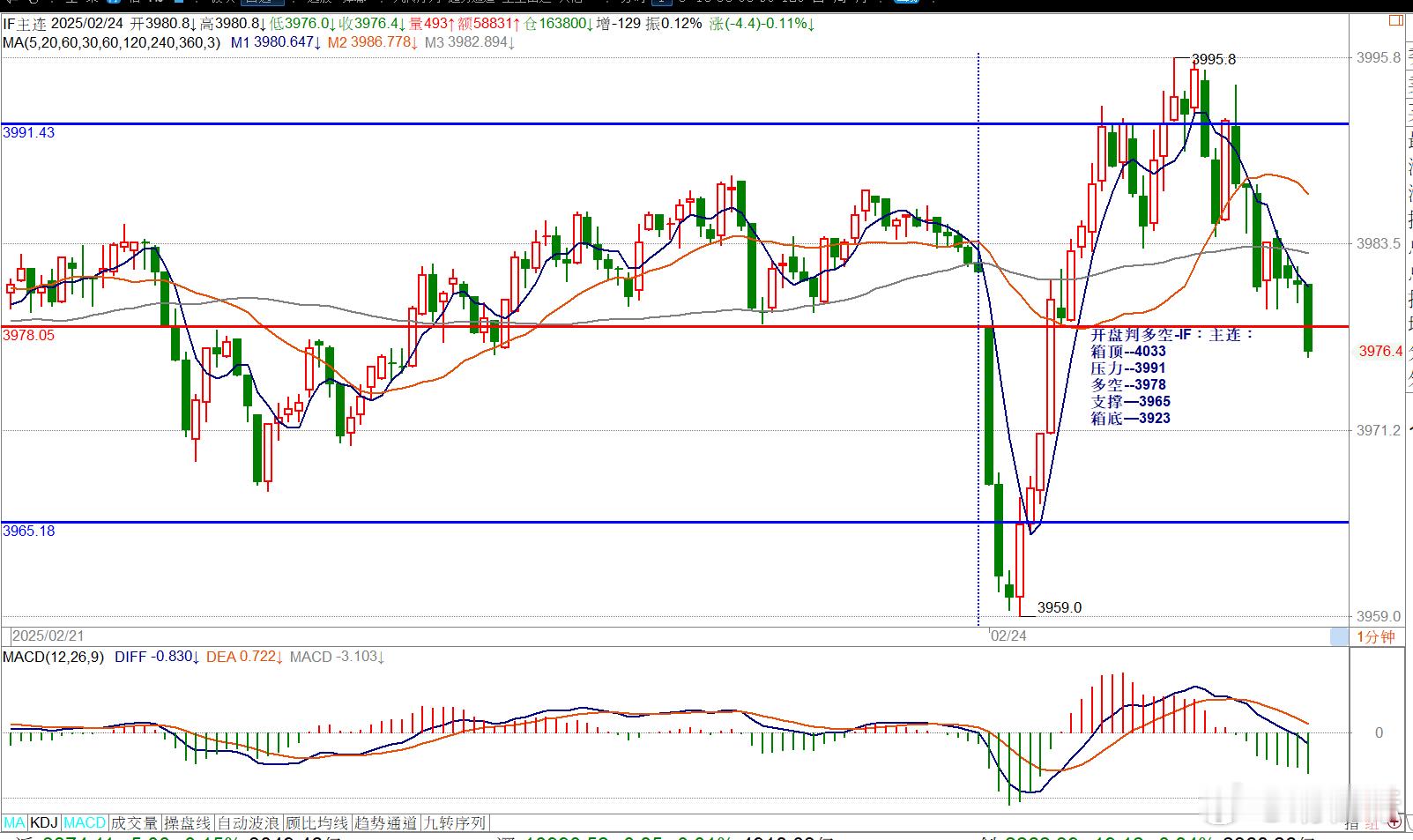
Task: Click the 3971.2 price axis label
Action: tap(1379, 430)
